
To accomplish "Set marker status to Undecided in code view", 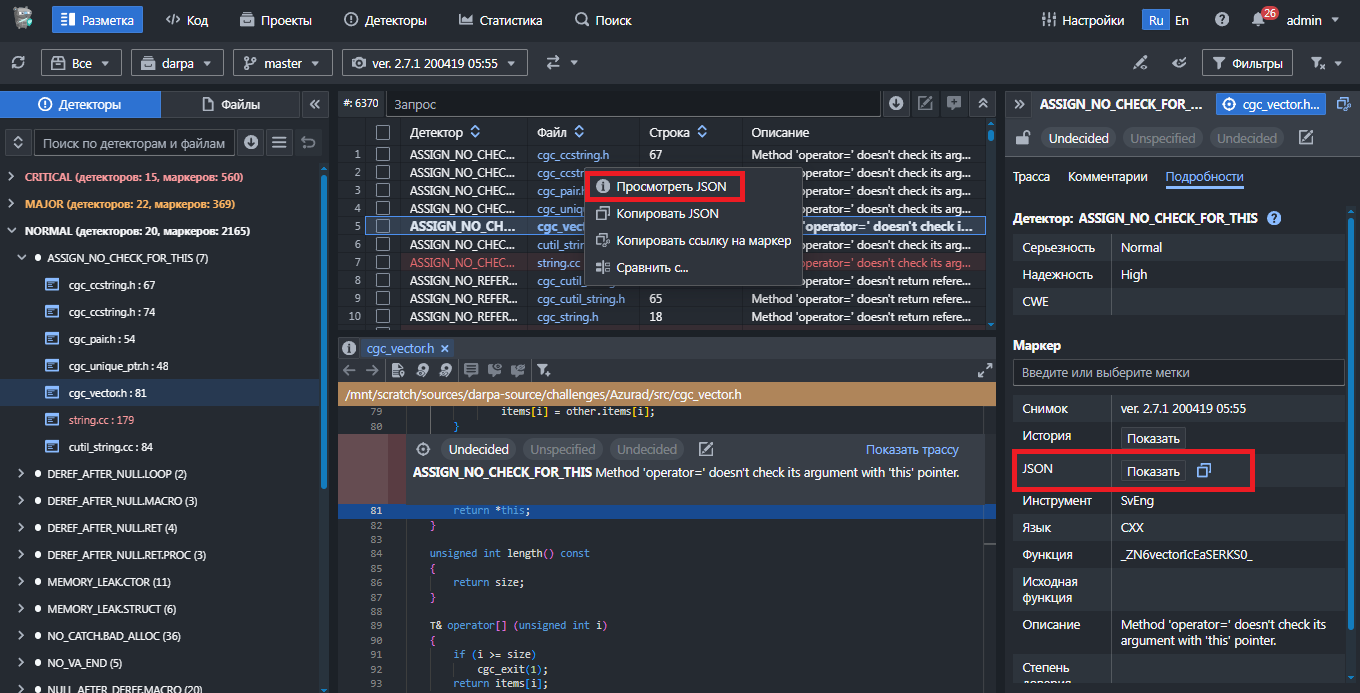I will [478, 450].
